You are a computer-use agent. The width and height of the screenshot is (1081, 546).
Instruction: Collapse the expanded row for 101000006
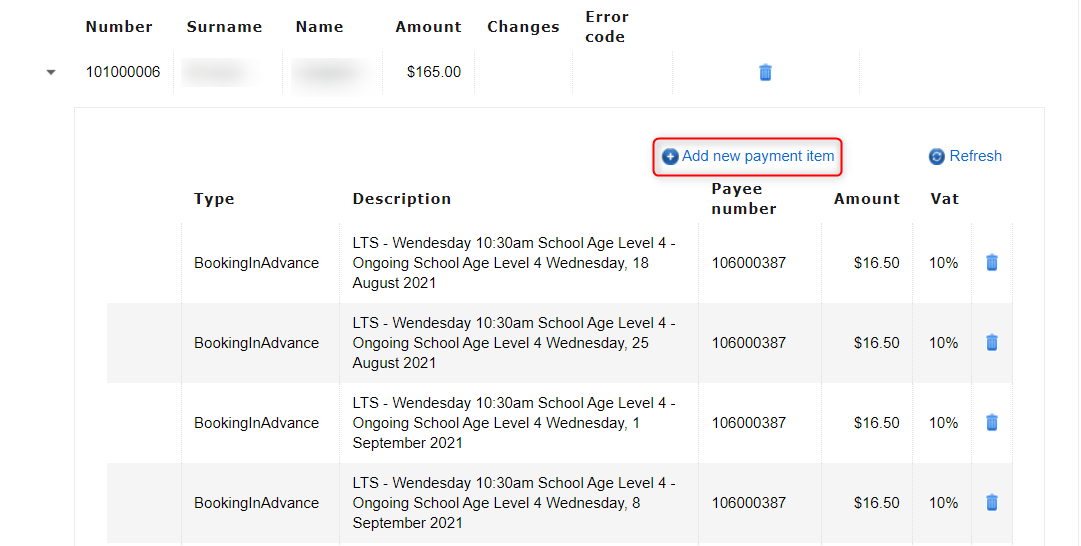(x=51, y=73)
